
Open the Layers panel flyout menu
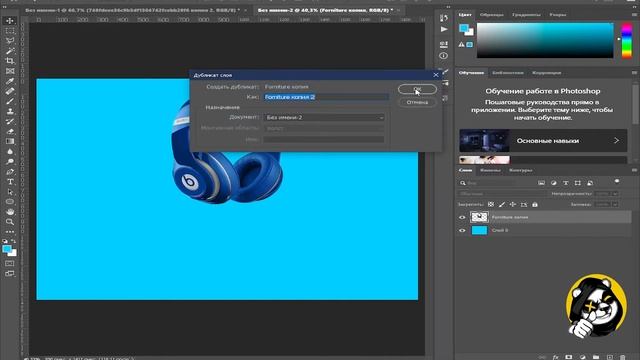click(x=634, y=170)
